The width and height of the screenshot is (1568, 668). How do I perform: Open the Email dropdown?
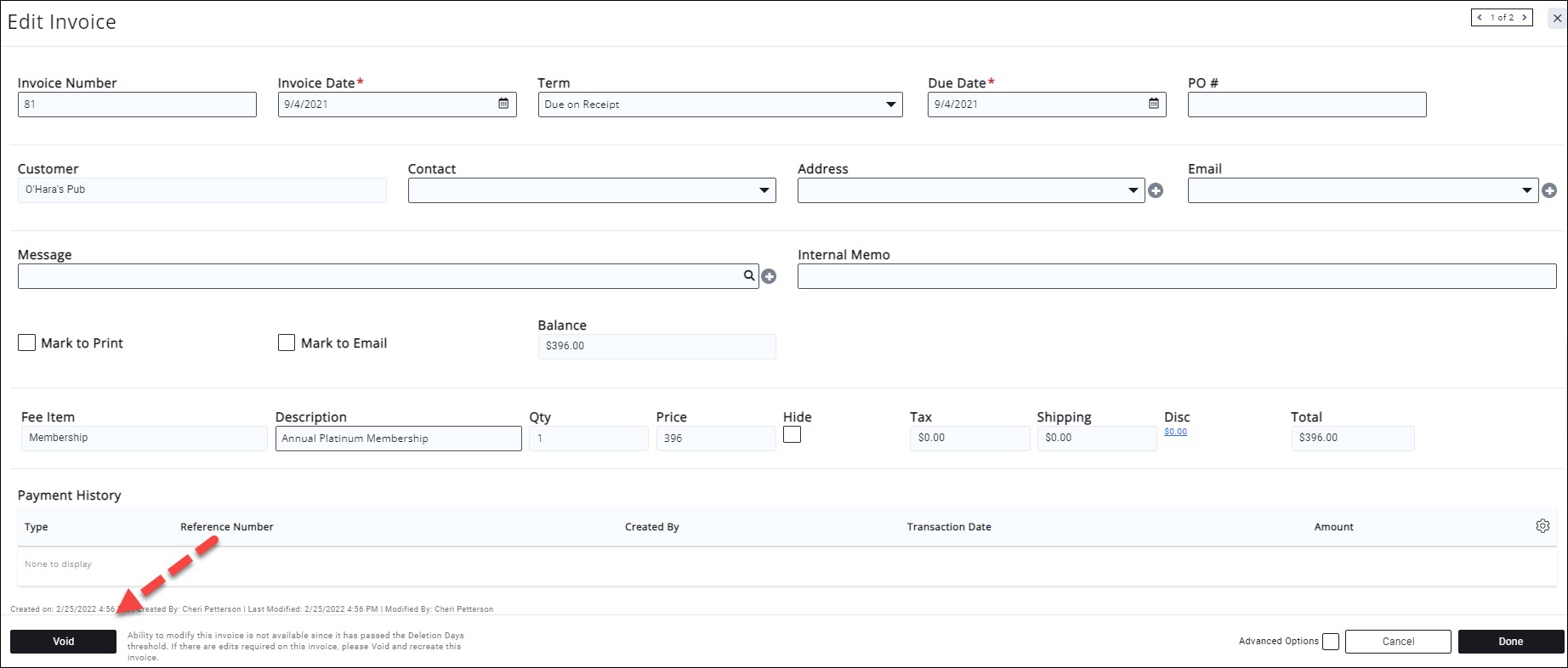pyautogui.click(x=1526, y=190)
